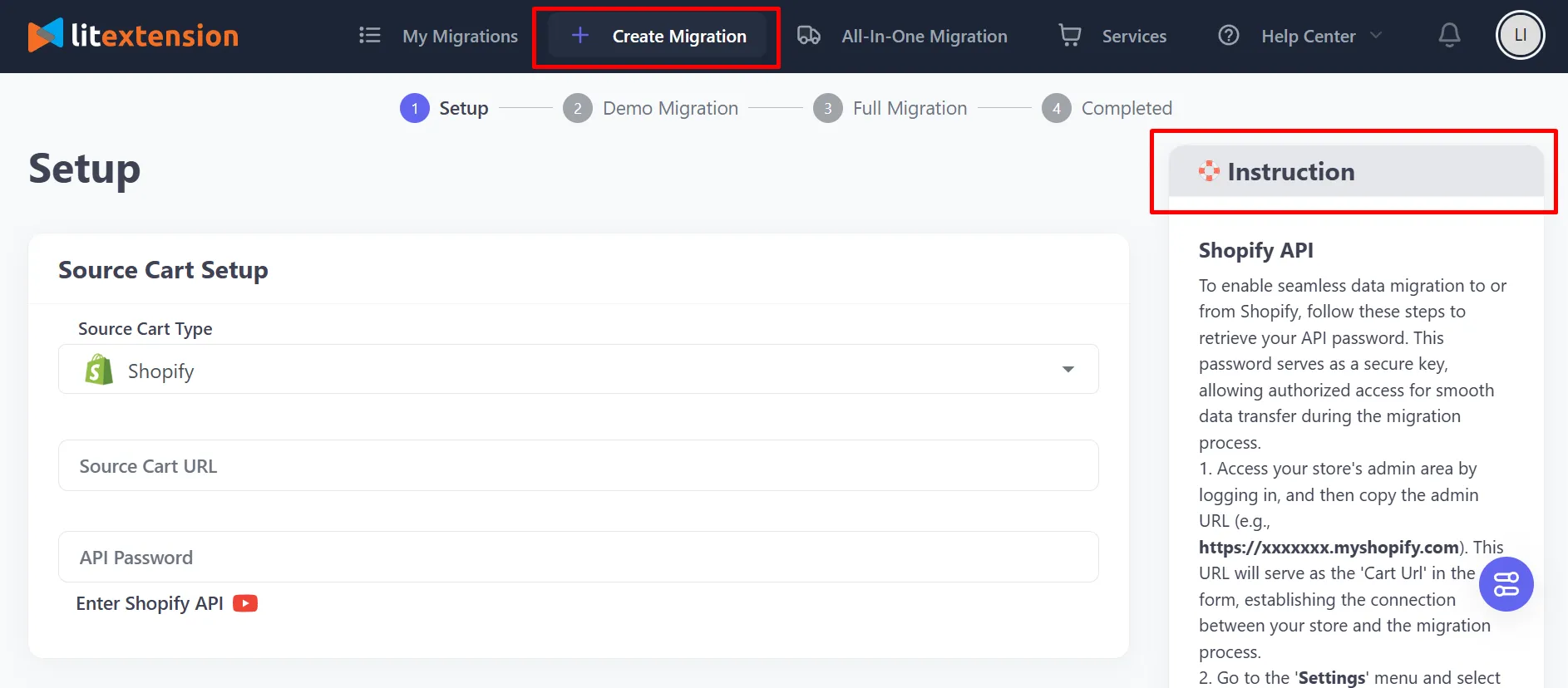Click Enter Shopify API link
Viewport: 1568px width, 688px height.
150,603
